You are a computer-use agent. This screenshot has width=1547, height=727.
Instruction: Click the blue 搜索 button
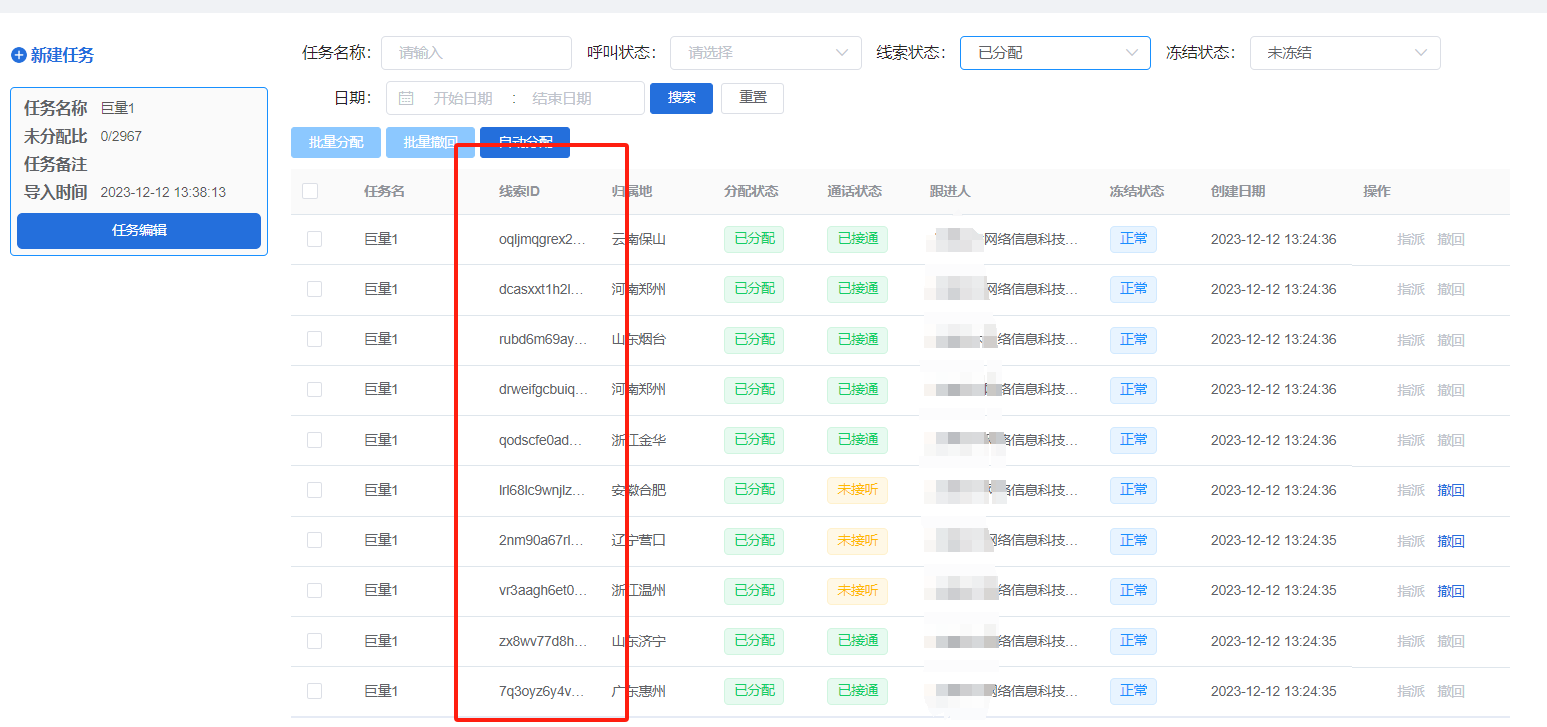(x=681, y=98)
